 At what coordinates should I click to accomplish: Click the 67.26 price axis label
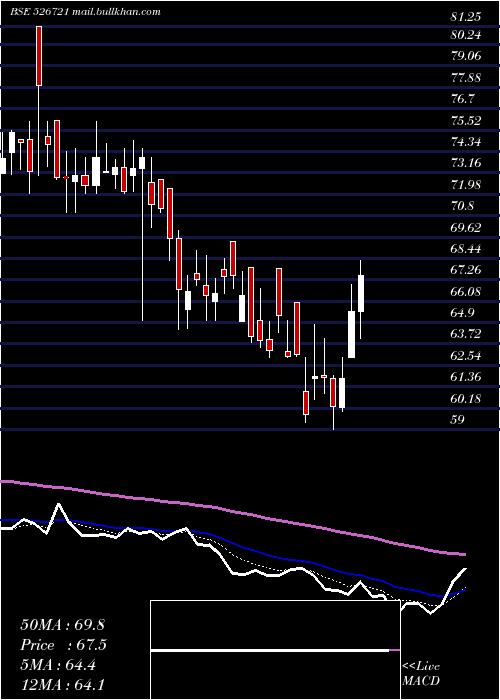coord(466,270)
